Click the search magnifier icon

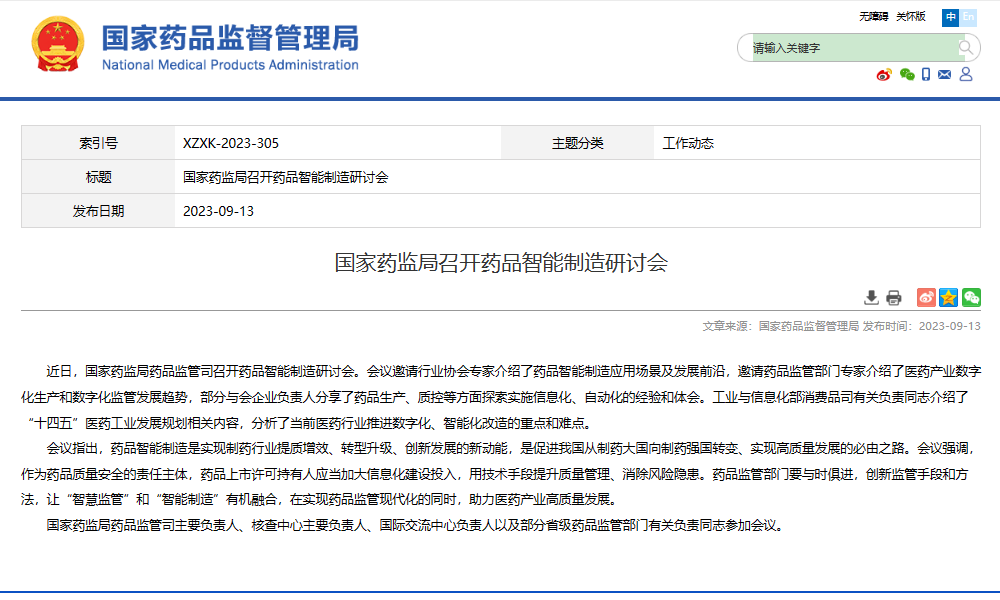click(966, 48)
